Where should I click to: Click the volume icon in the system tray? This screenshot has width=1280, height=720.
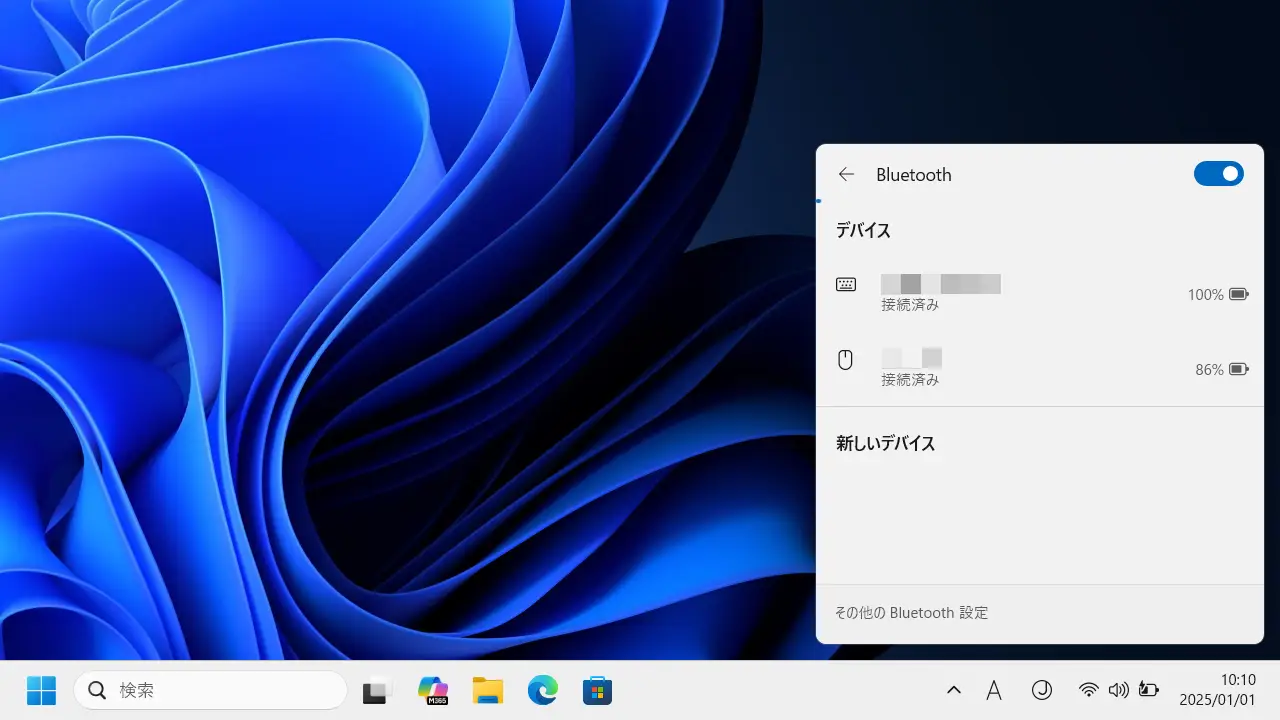click(1119, 689)
